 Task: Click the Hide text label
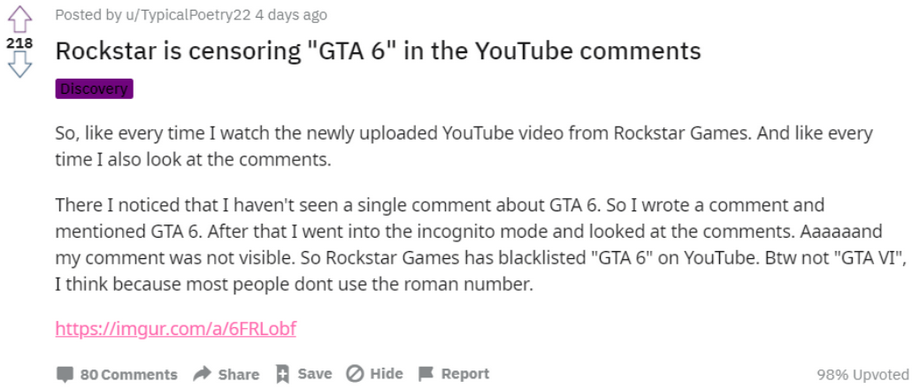click(x=387, y=374)
